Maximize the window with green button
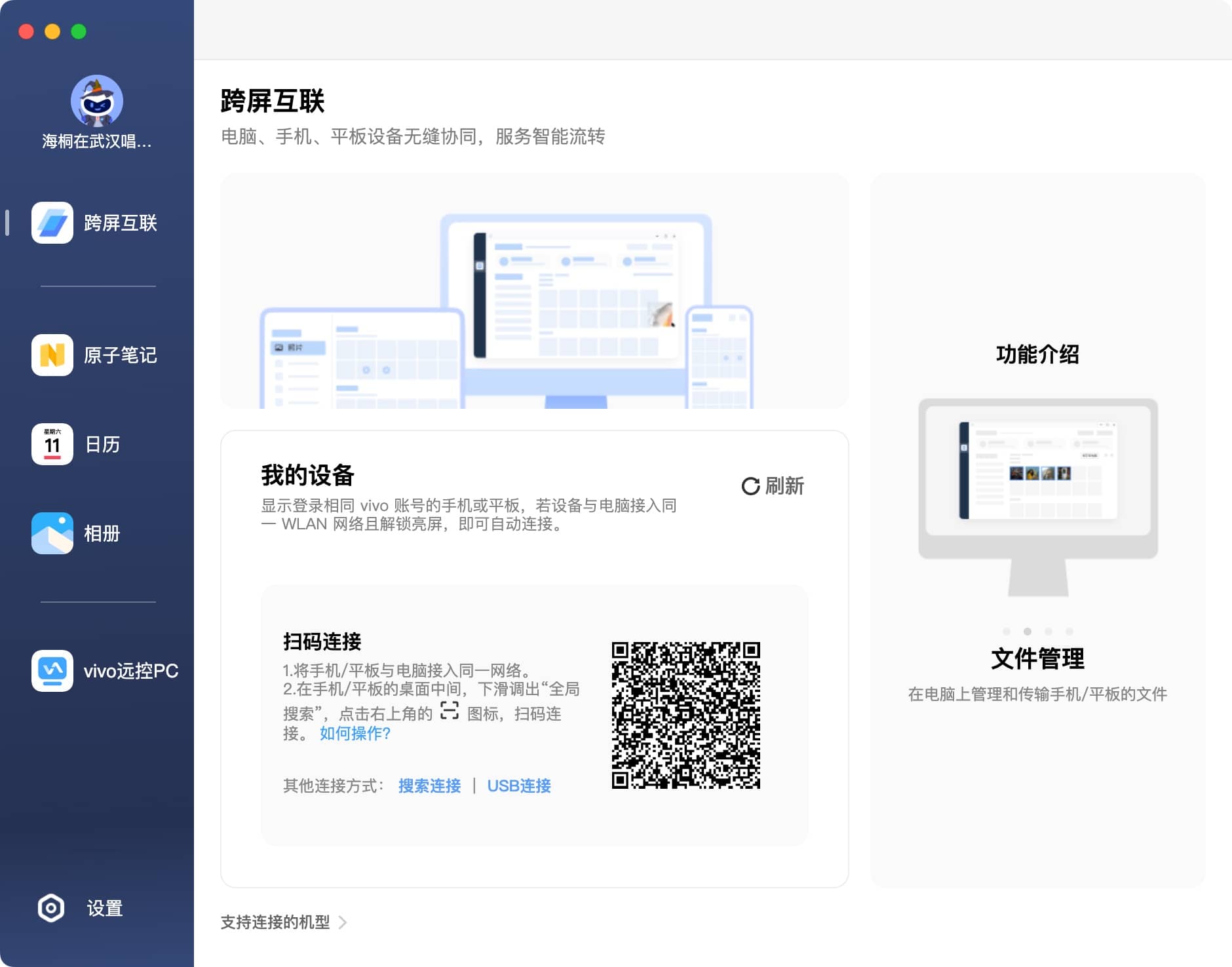Viewport: 1232px width, 967px height. click(79, 31)
